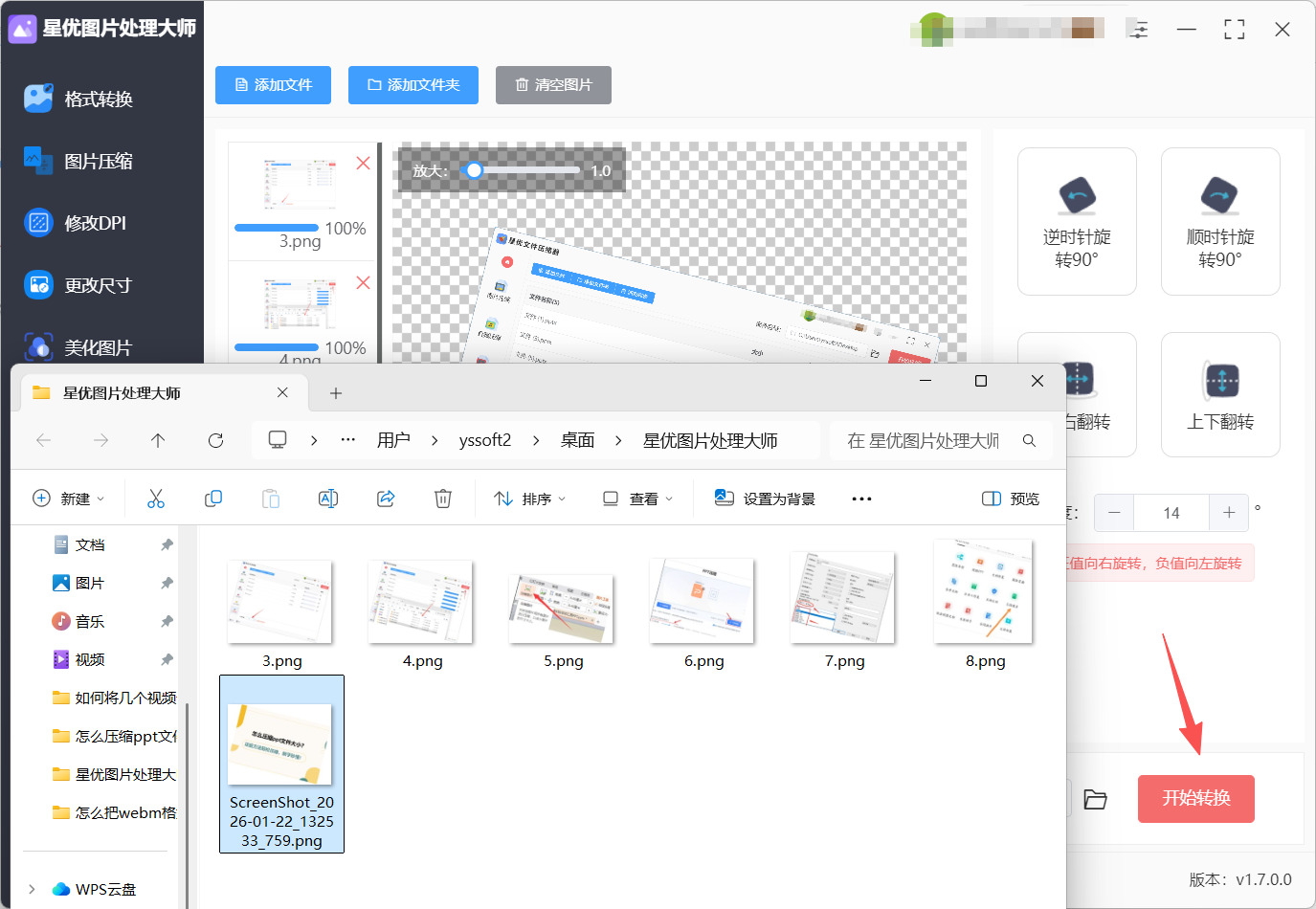Click the rotation angle field showing 14
This screenshot has height=909, width=1316.
click(x=1171, y=513)
